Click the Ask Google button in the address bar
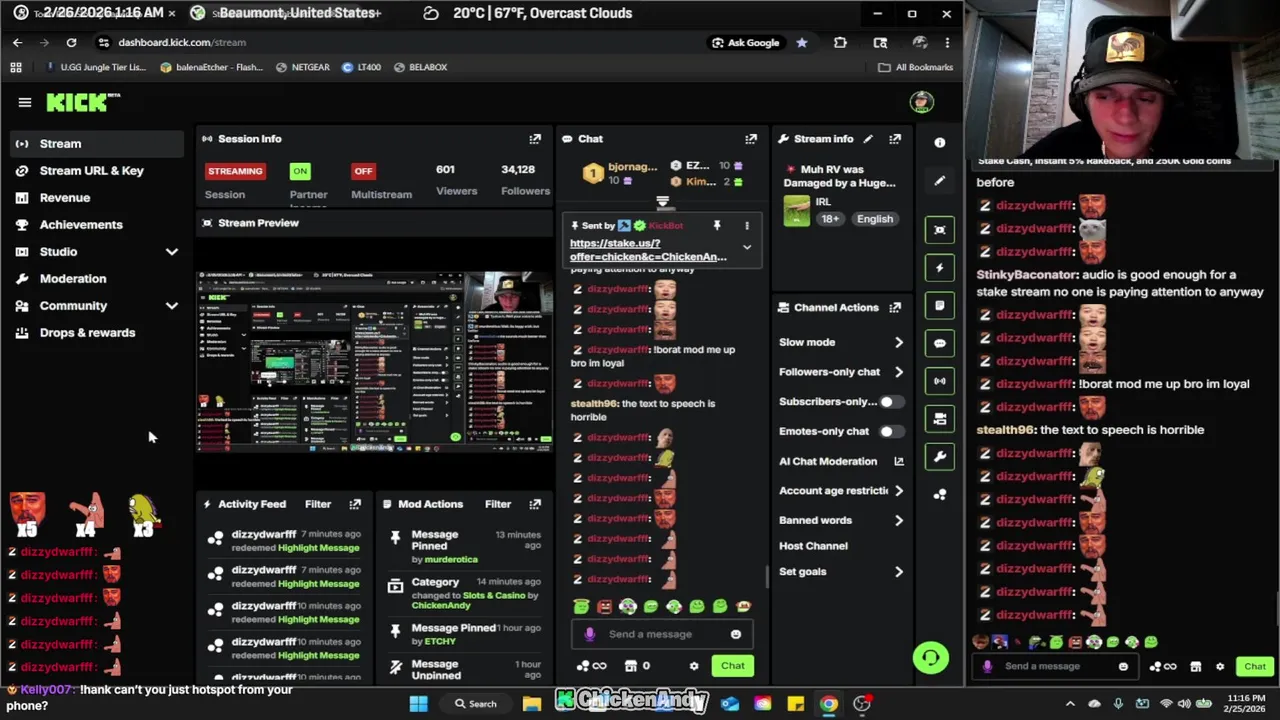Screen dimensions: 1280x720 [745, 42]
